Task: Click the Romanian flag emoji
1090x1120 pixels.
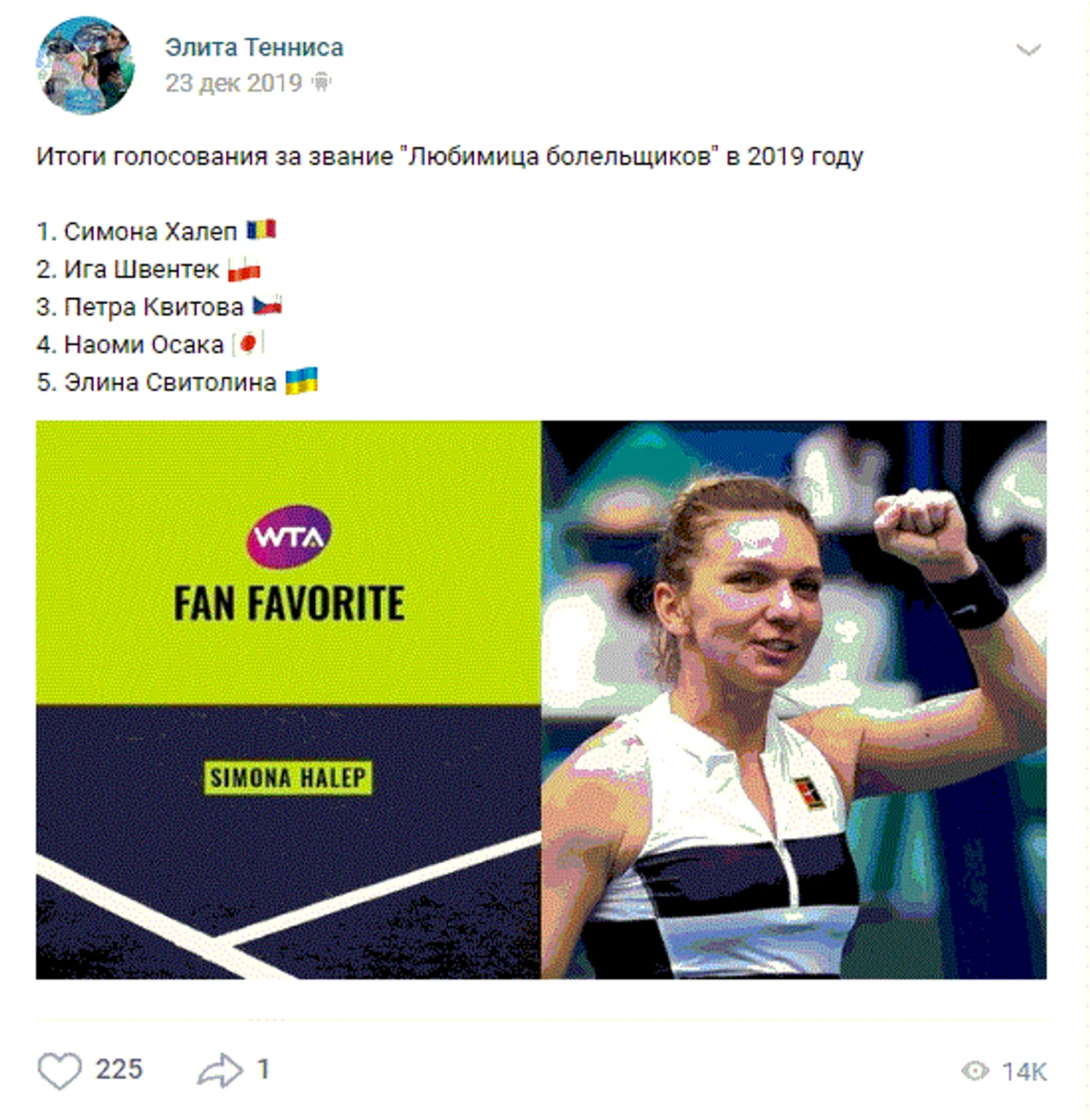Action: pos(261,229)
